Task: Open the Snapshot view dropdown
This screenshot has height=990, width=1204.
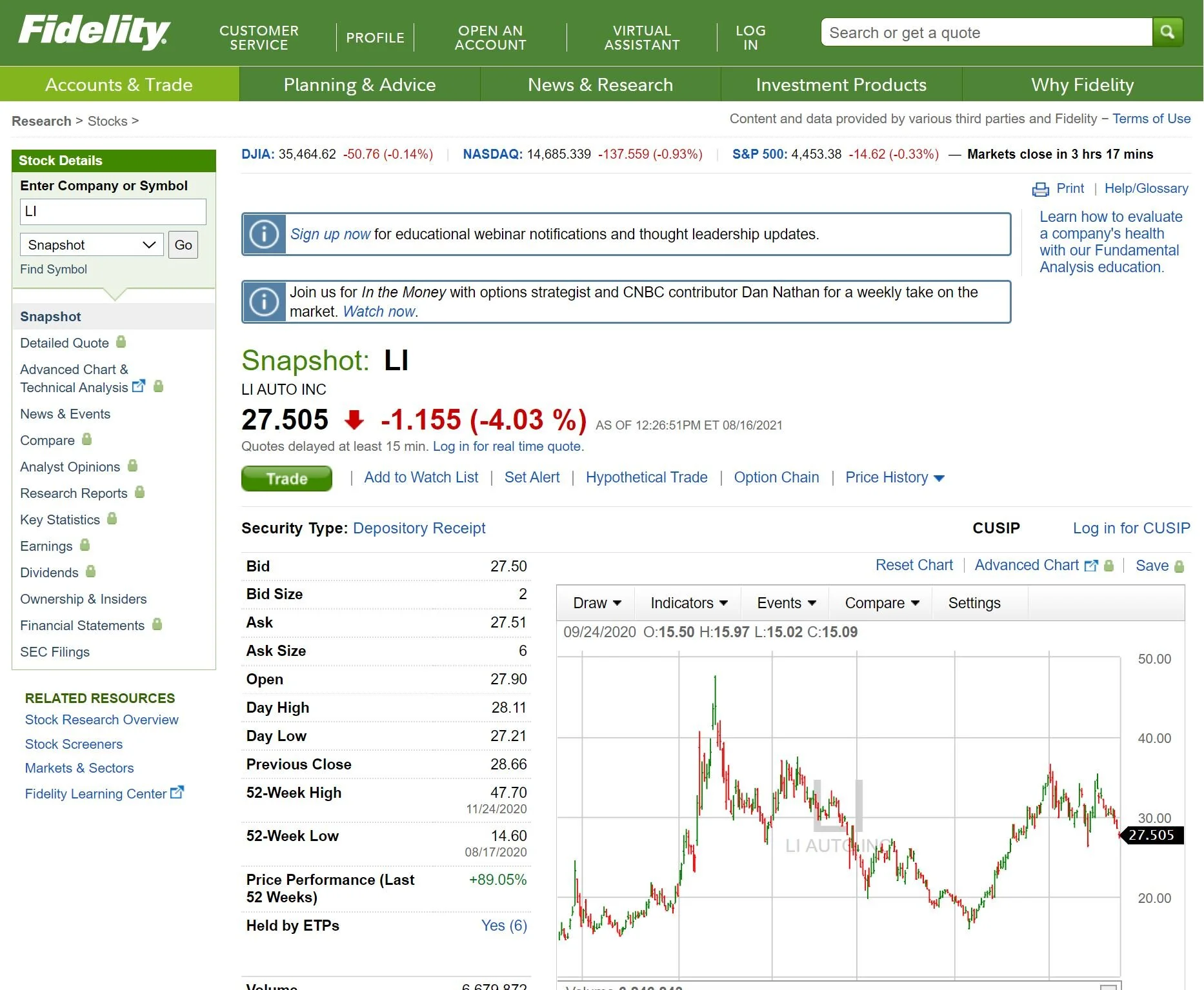Action: click(92, 245)
